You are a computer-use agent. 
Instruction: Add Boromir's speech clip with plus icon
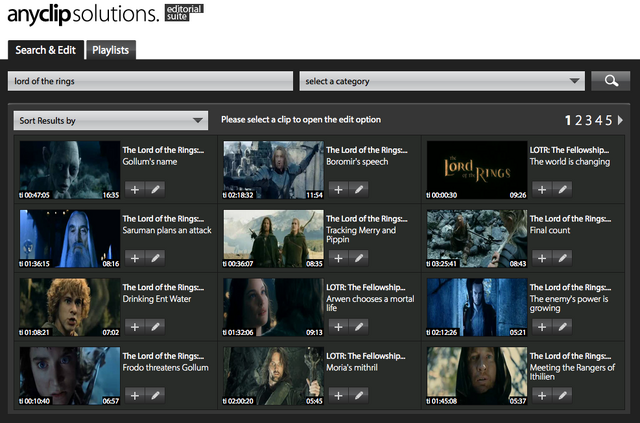338,189
